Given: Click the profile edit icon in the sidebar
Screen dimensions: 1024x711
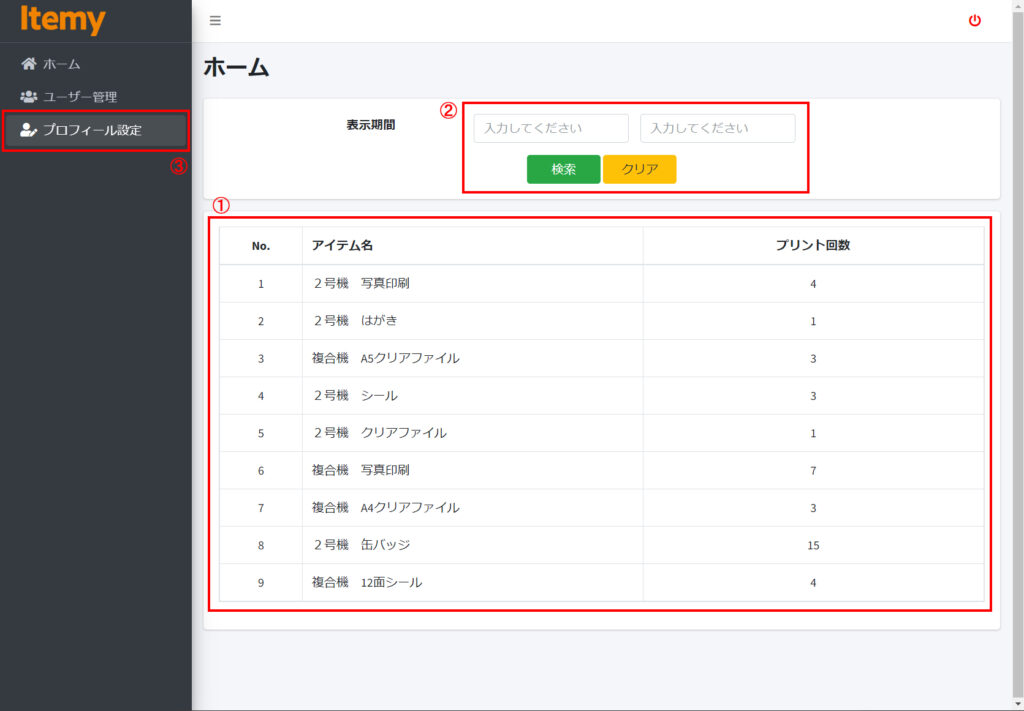Looking at the screenshot, I should [x=29, y=130].
